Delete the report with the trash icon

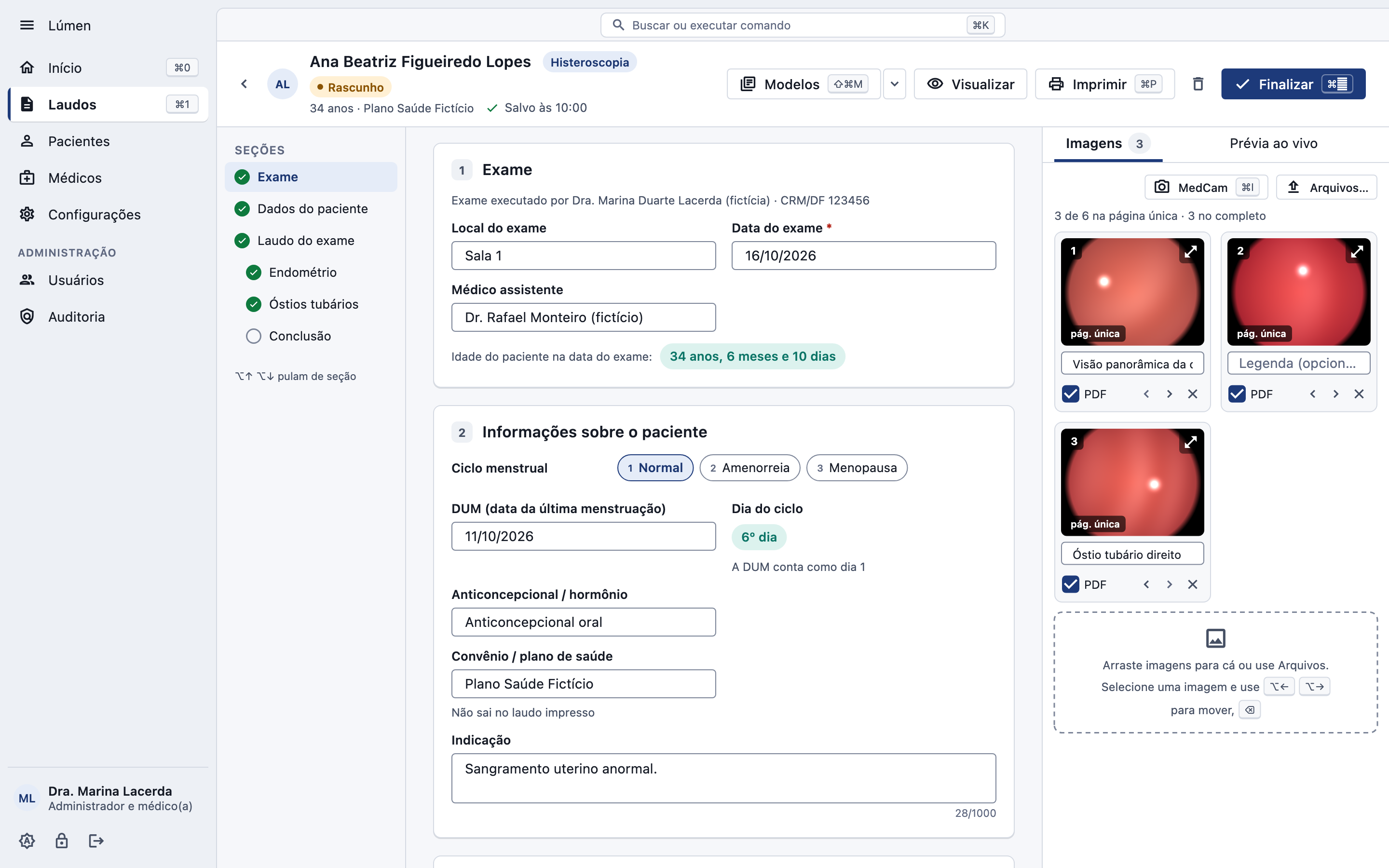pos(1198,84)
